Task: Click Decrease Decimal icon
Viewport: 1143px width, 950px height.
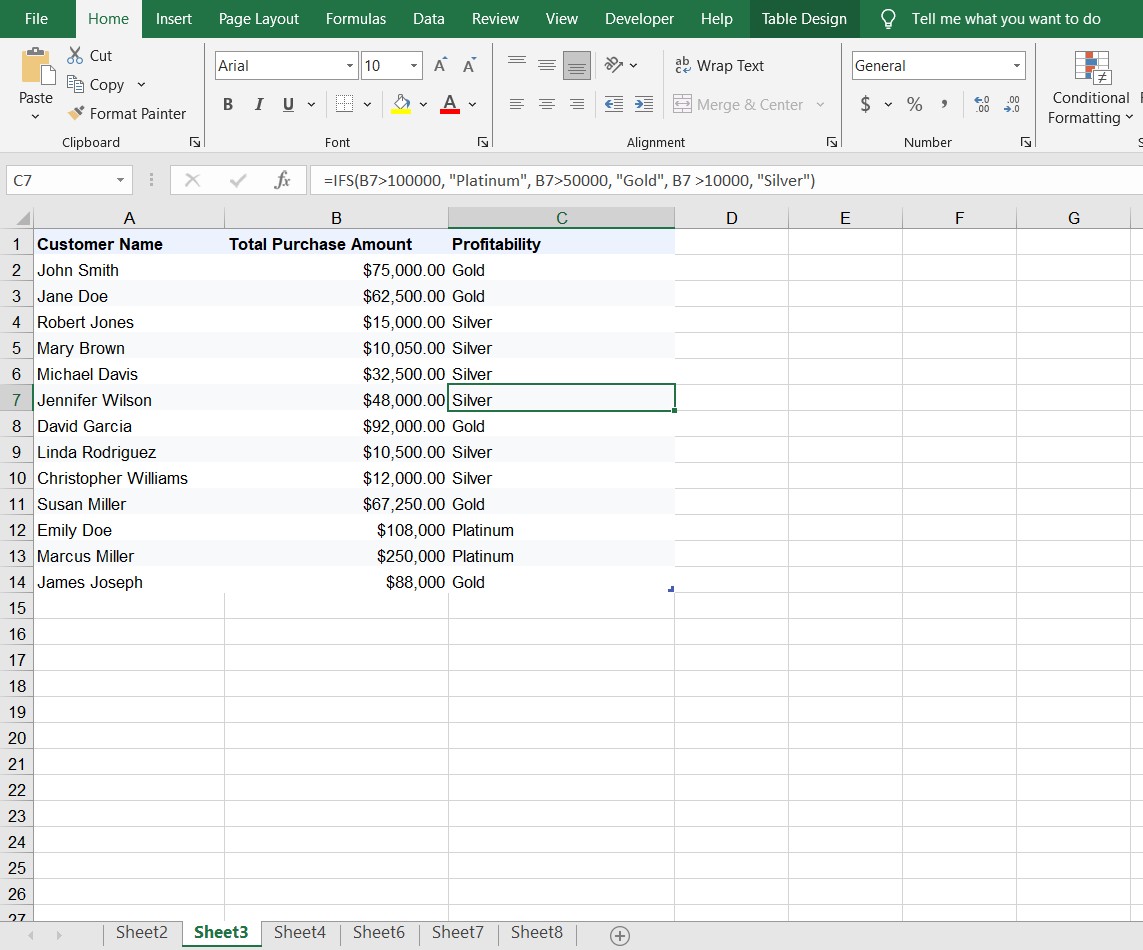Action: [1012, 104]
